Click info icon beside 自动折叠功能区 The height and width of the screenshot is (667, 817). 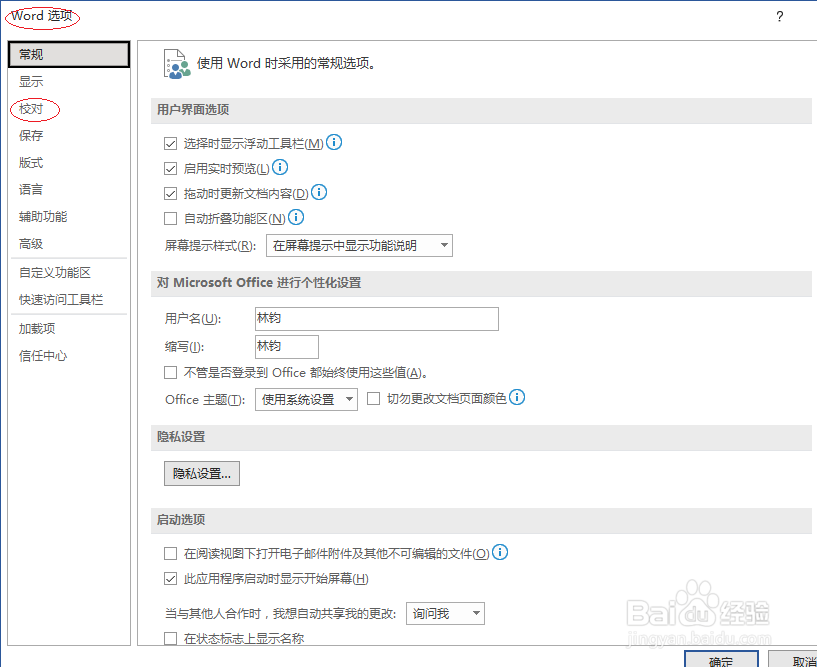pos(296,217)
